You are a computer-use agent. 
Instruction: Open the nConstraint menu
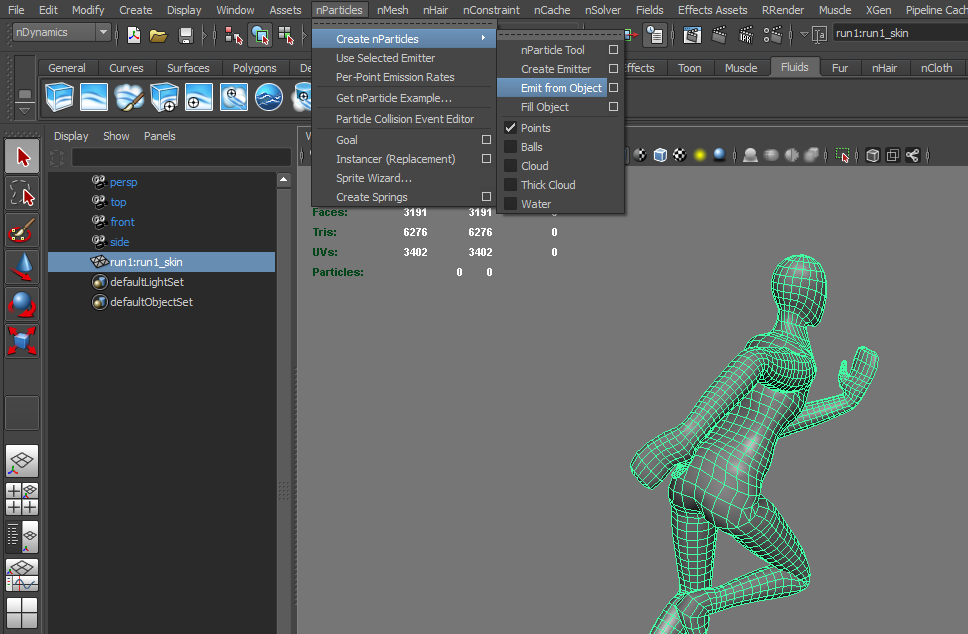491,10
